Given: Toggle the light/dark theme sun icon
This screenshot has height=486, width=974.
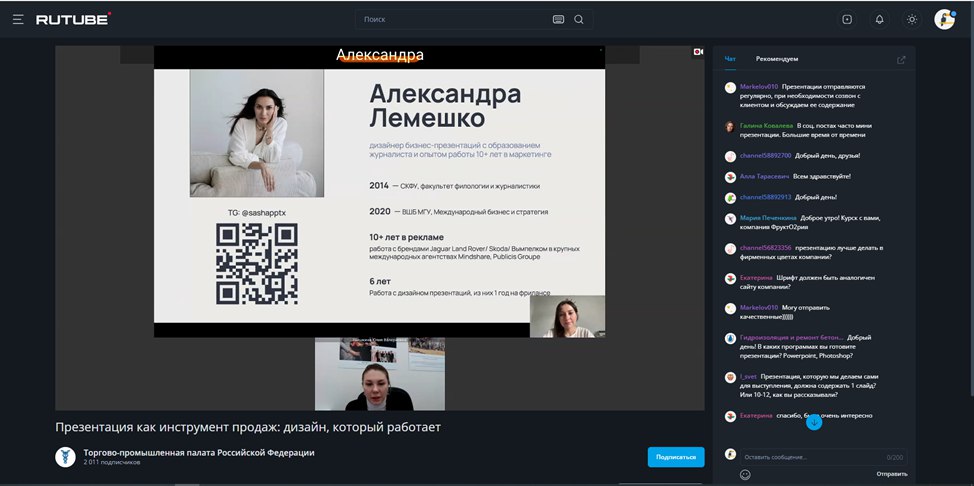Looking at the screenshot, I should pyautogui.click(x=912, y=19).
